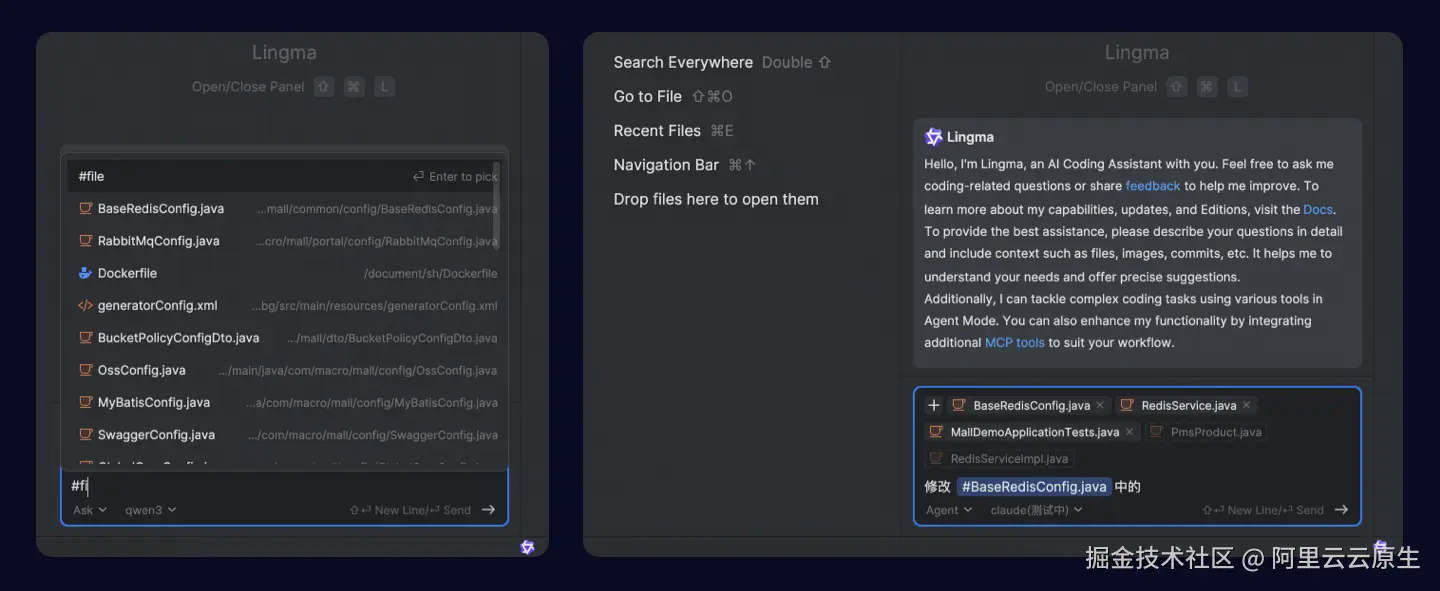
Task: Send the message in the left panel
Action: tap(488, 510)
